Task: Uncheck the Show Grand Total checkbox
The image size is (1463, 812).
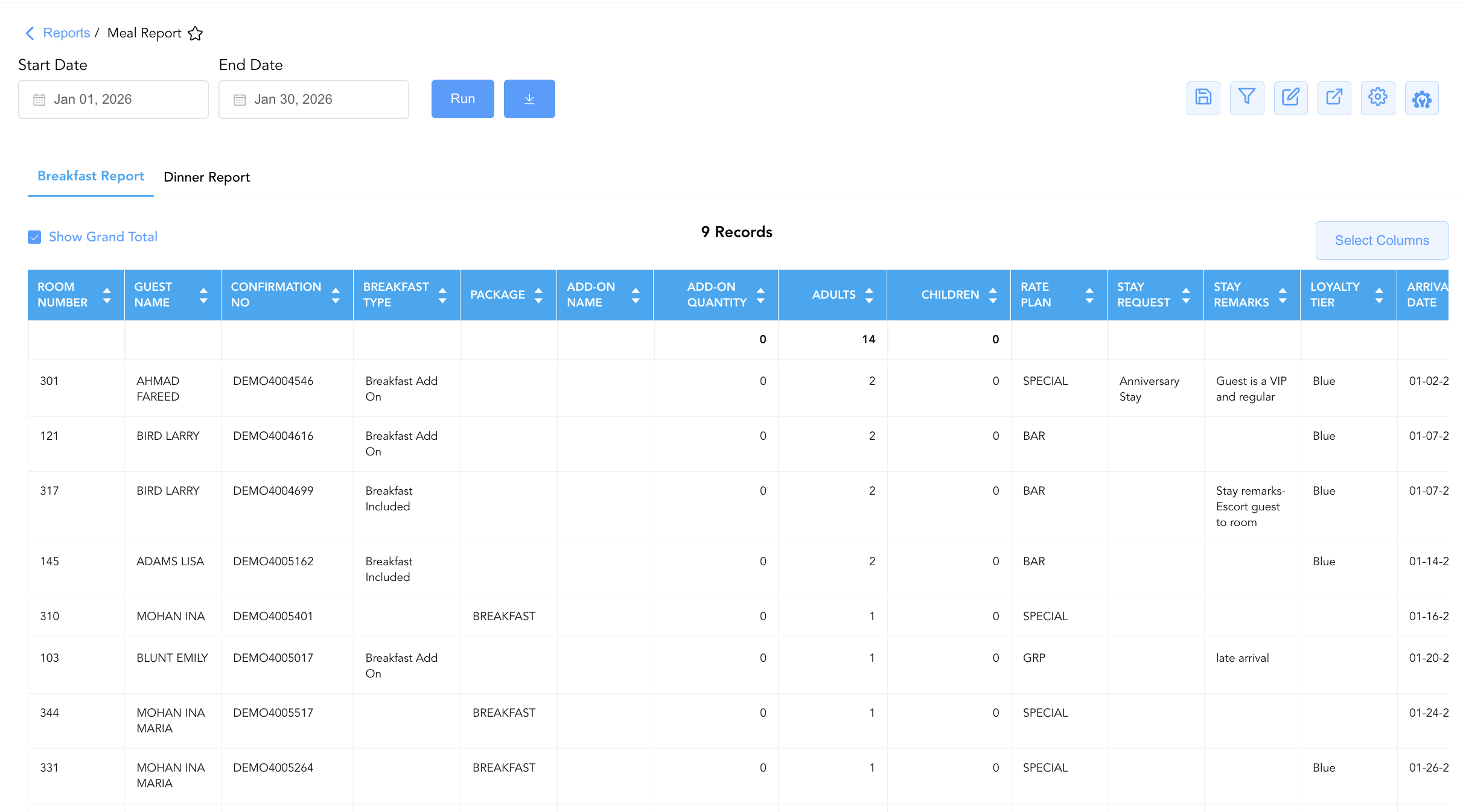Action: point(34,237)
